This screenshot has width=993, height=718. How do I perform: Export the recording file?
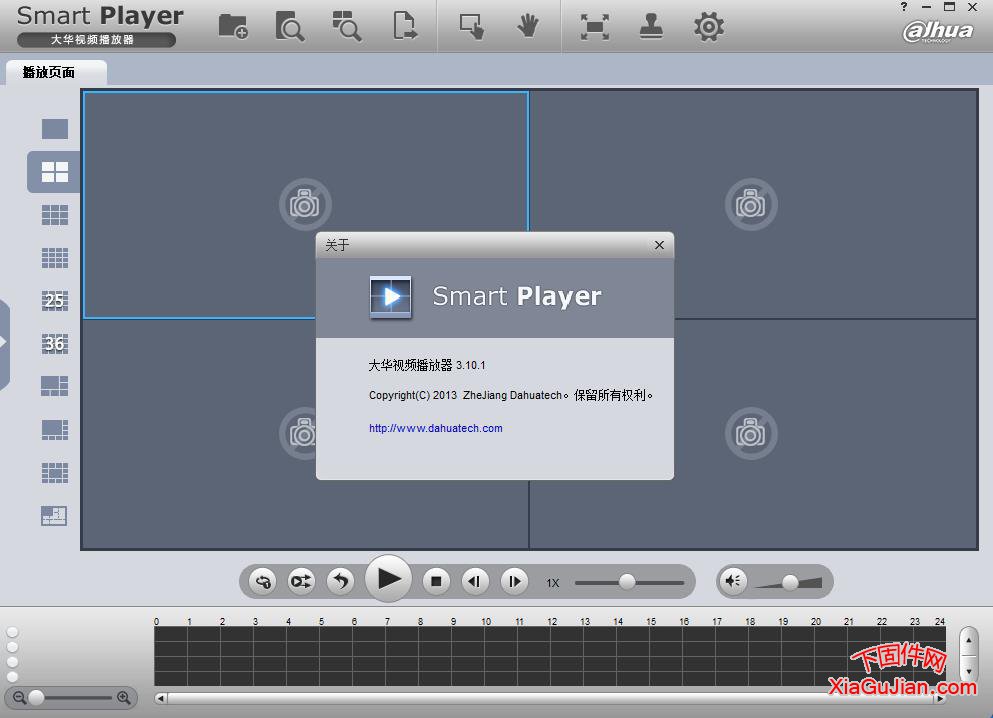[405, 27]
